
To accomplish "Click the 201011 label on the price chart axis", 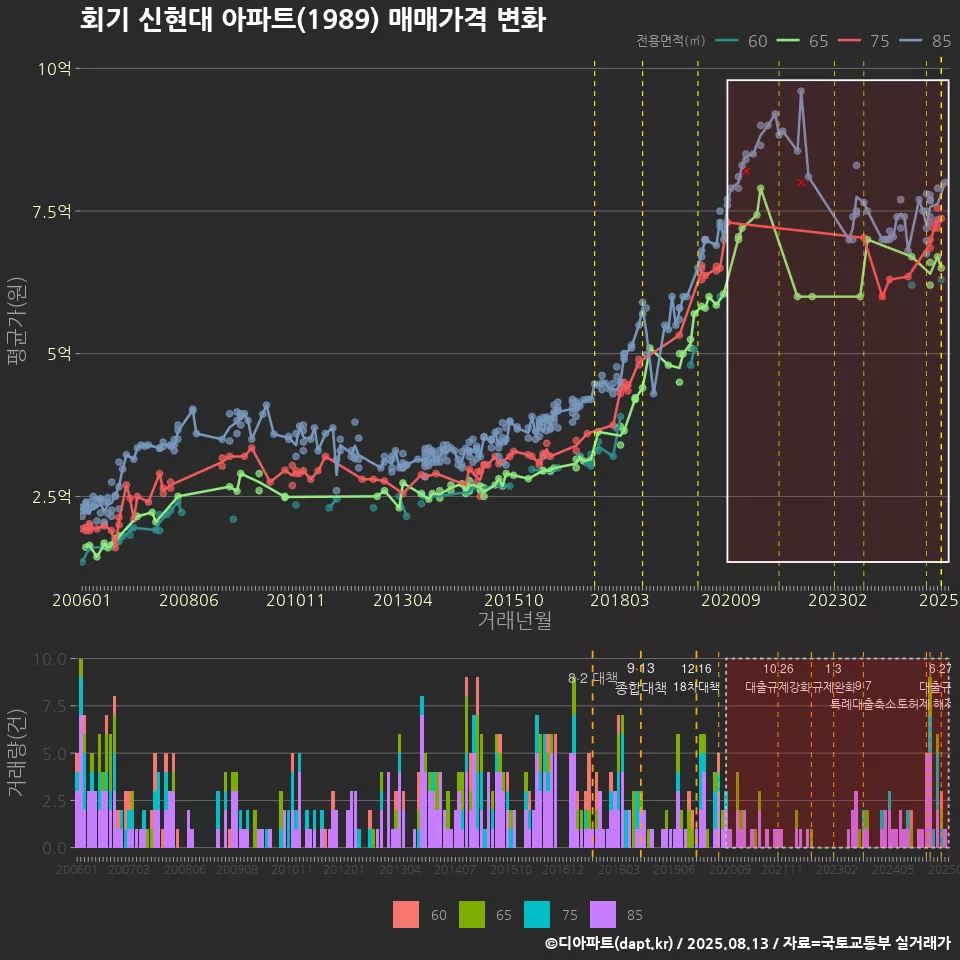I will [295, 600].
